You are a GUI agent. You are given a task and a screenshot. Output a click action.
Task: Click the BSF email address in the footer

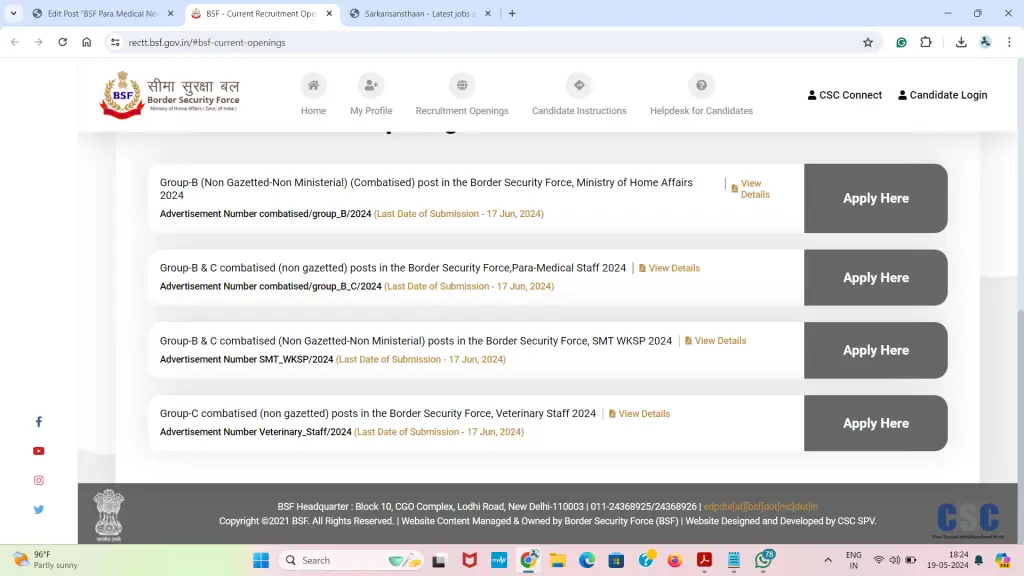point(761,507)
